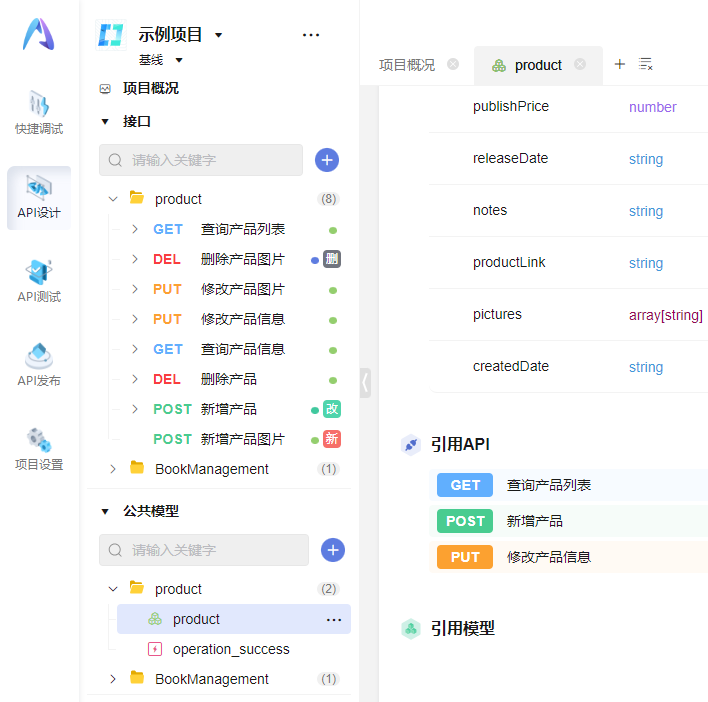Close the product tab

(580, 65)
